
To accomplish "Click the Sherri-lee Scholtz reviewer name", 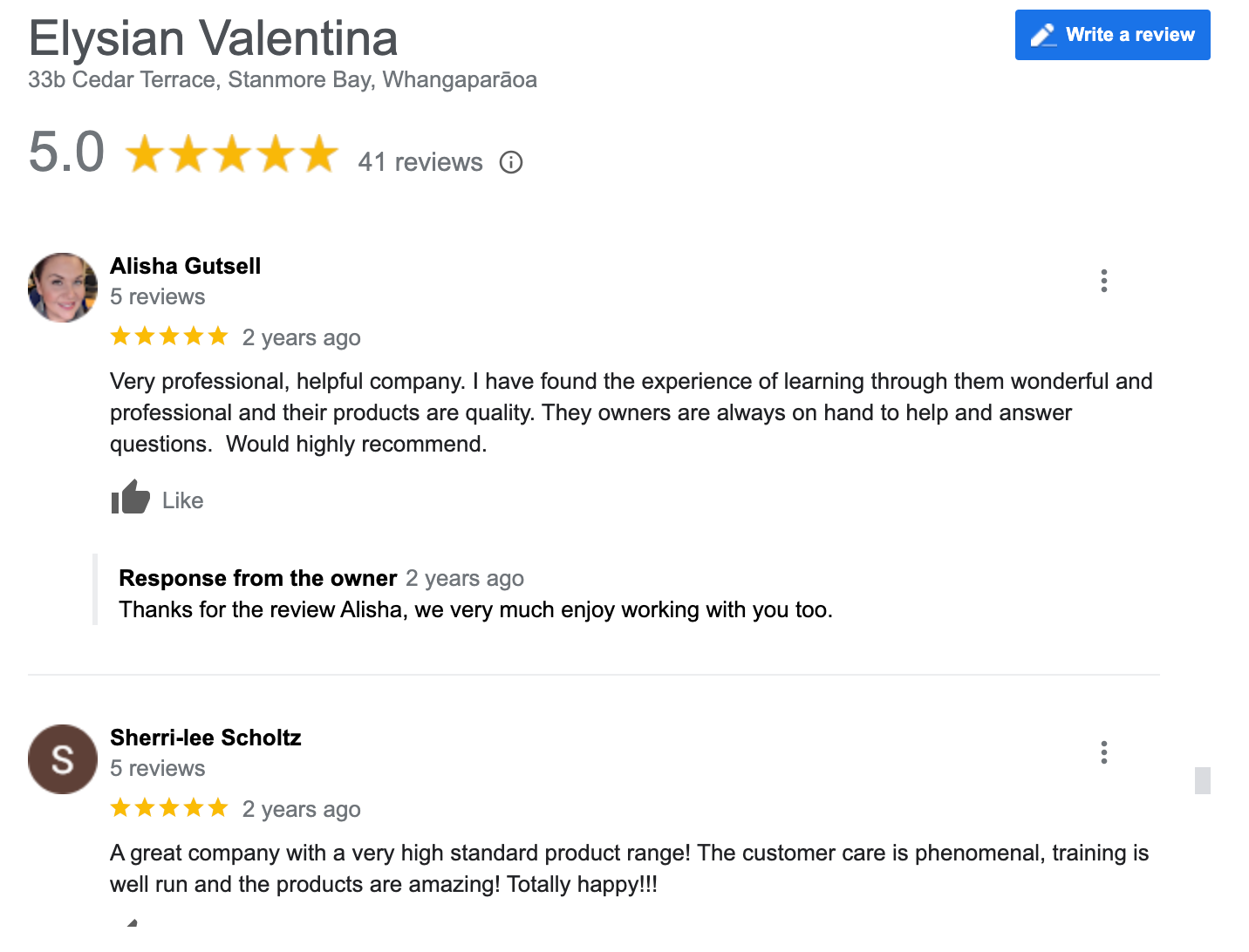I will click(x=206, y=738).
